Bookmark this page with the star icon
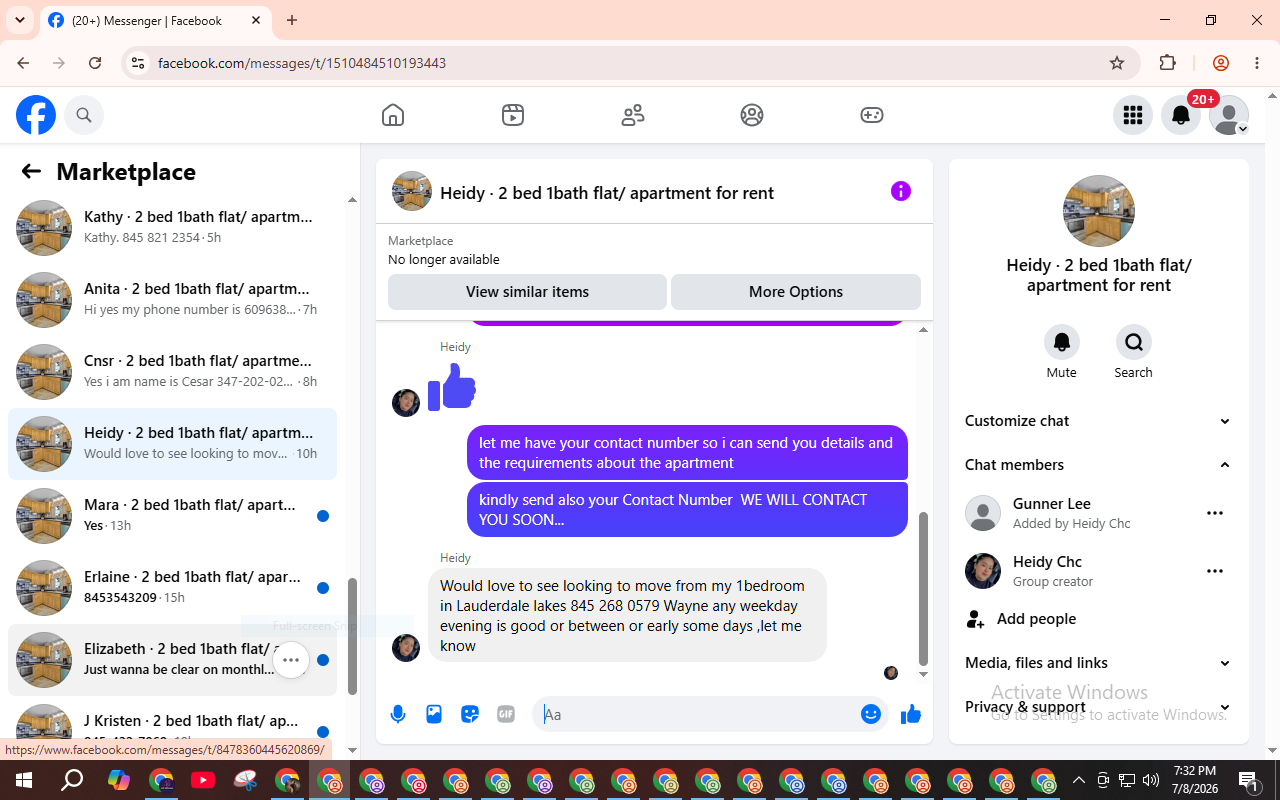The width and height of the screenshot is (1280, 800). [1117, 63]
